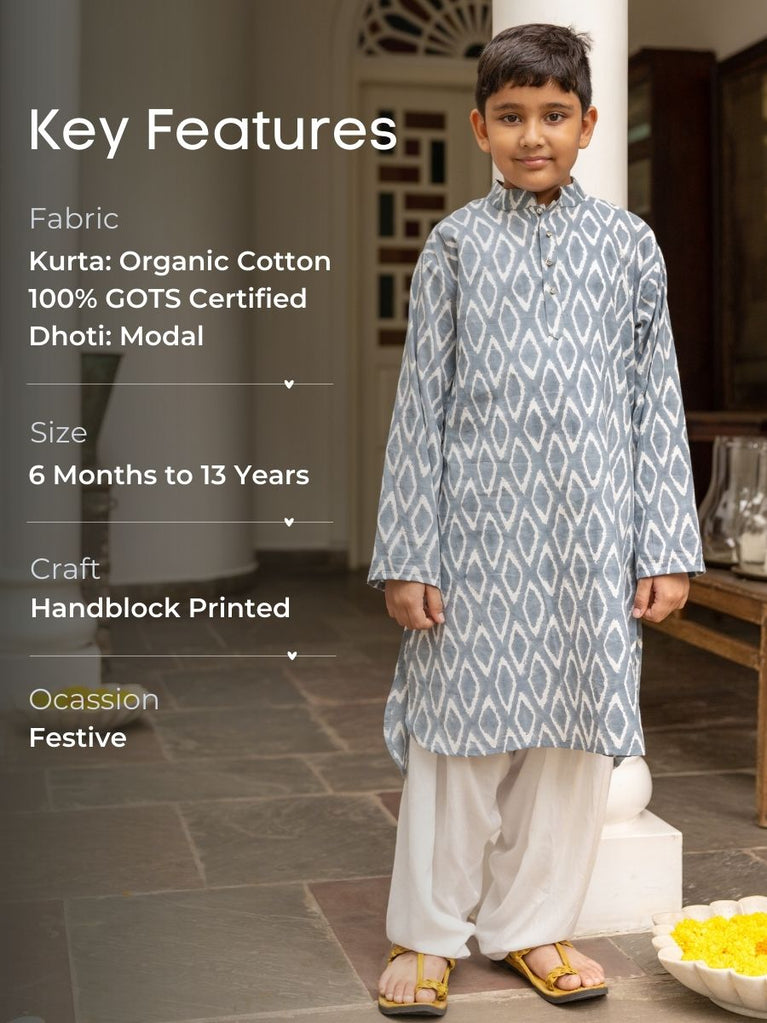Screen dimensions: 767x1023
Task: Select the Handblock Printed text
Action: [160, 607]
